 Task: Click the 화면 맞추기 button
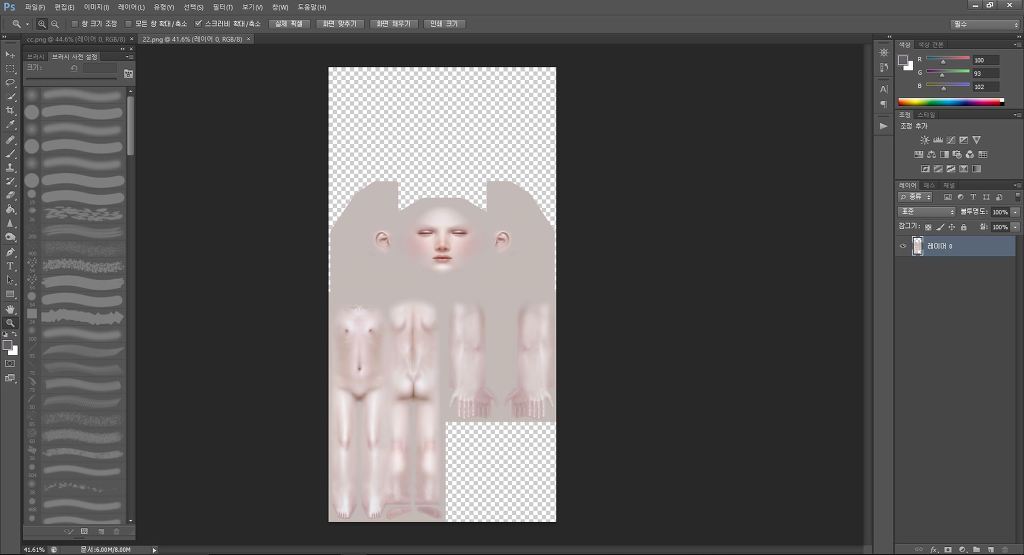(x=341, y=23)
